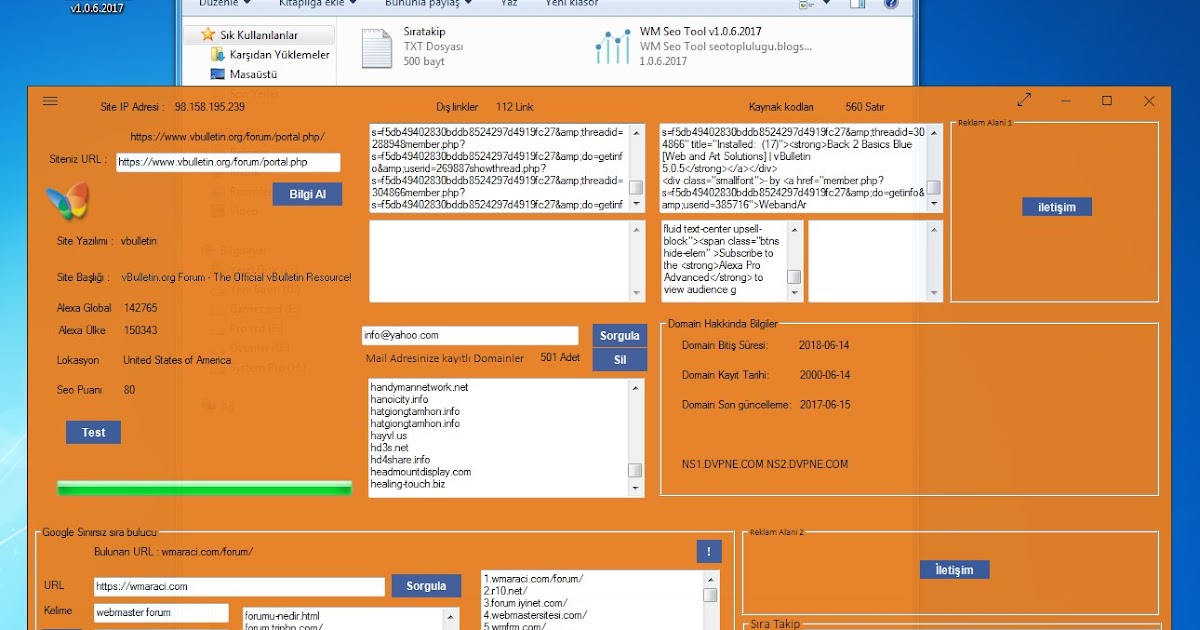The image size is (1200, 630).
Task: Click down arrow of Dış linkler box scrollbar
Action: [636, 205]
